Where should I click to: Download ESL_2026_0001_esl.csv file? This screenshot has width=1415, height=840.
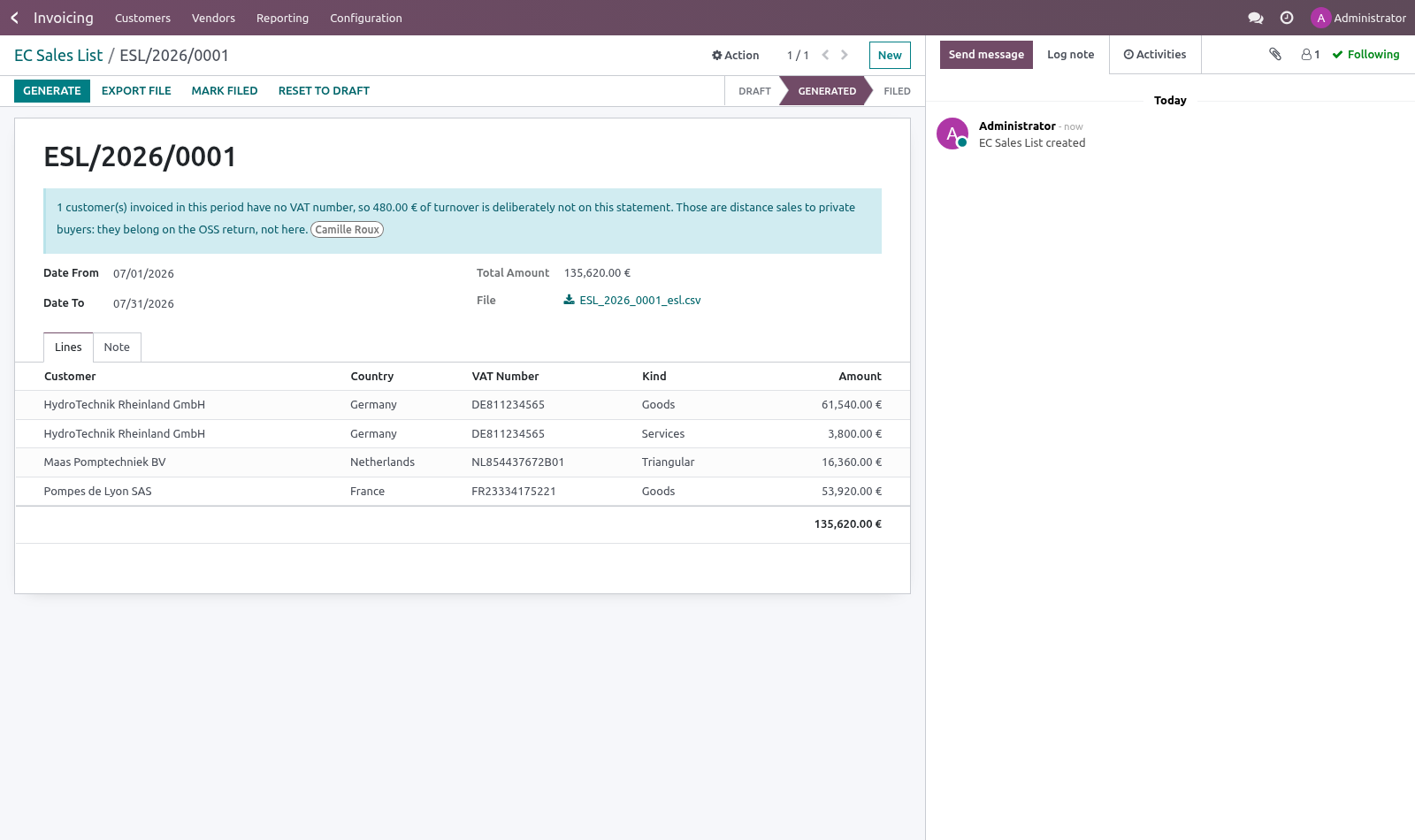[639, 301]
